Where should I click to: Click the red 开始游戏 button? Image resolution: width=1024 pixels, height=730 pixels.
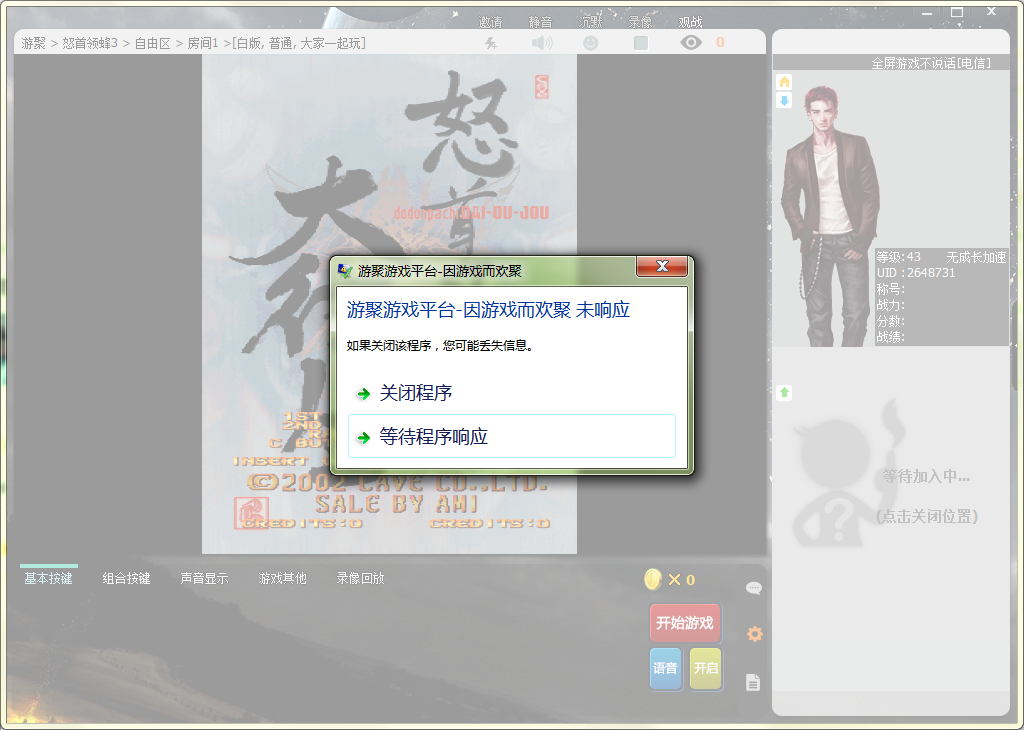pos(685,623)
